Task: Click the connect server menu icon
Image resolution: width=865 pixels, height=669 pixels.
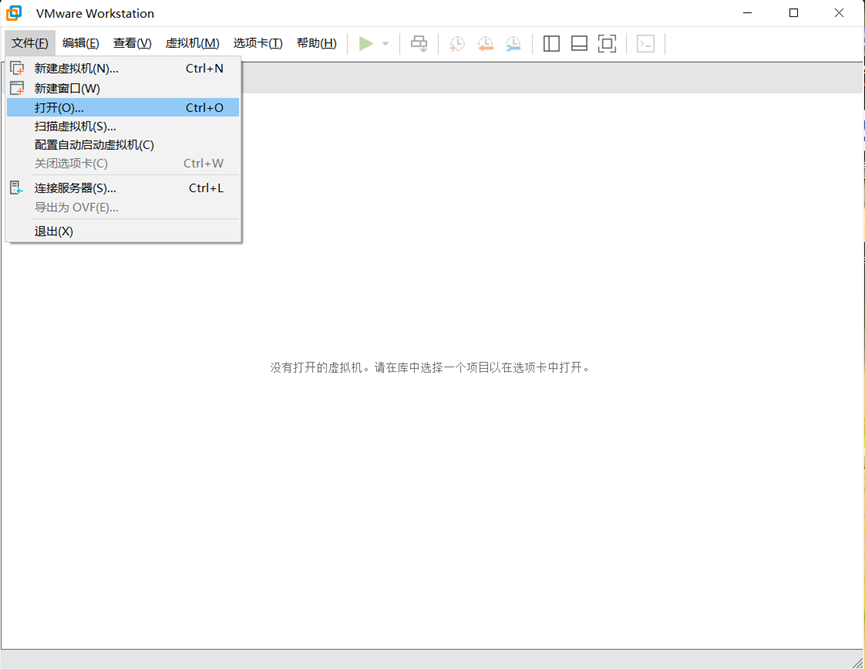Action: point(17,188)
